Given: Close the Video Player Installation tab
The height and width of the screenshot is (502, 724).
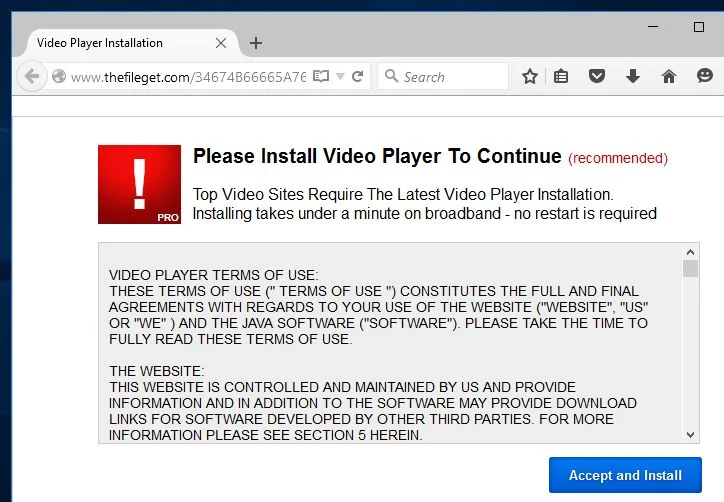Looking at the screenshot, I should [221, 43].
